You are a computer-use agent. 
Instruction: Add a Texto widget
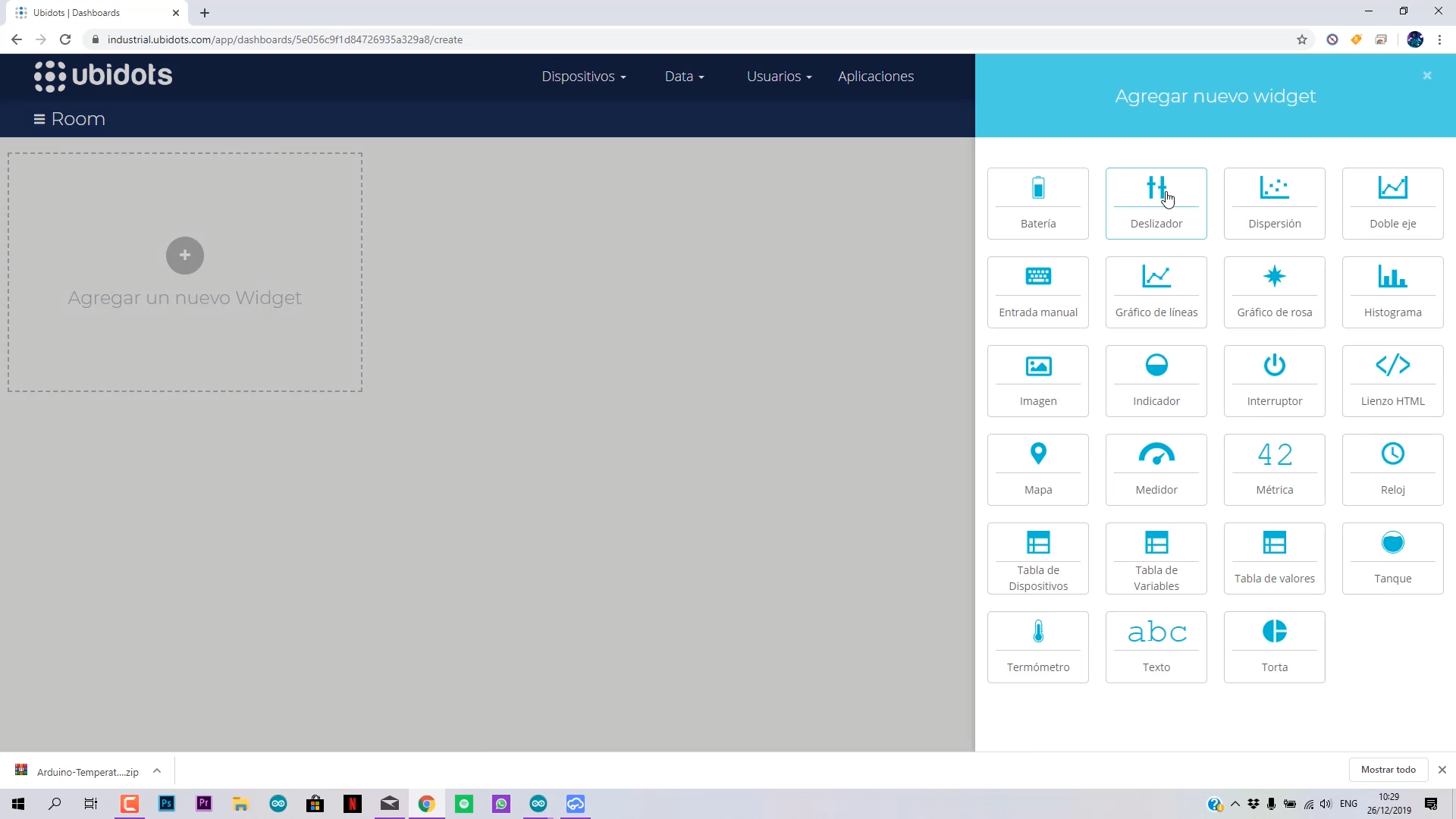point(1156,647)
